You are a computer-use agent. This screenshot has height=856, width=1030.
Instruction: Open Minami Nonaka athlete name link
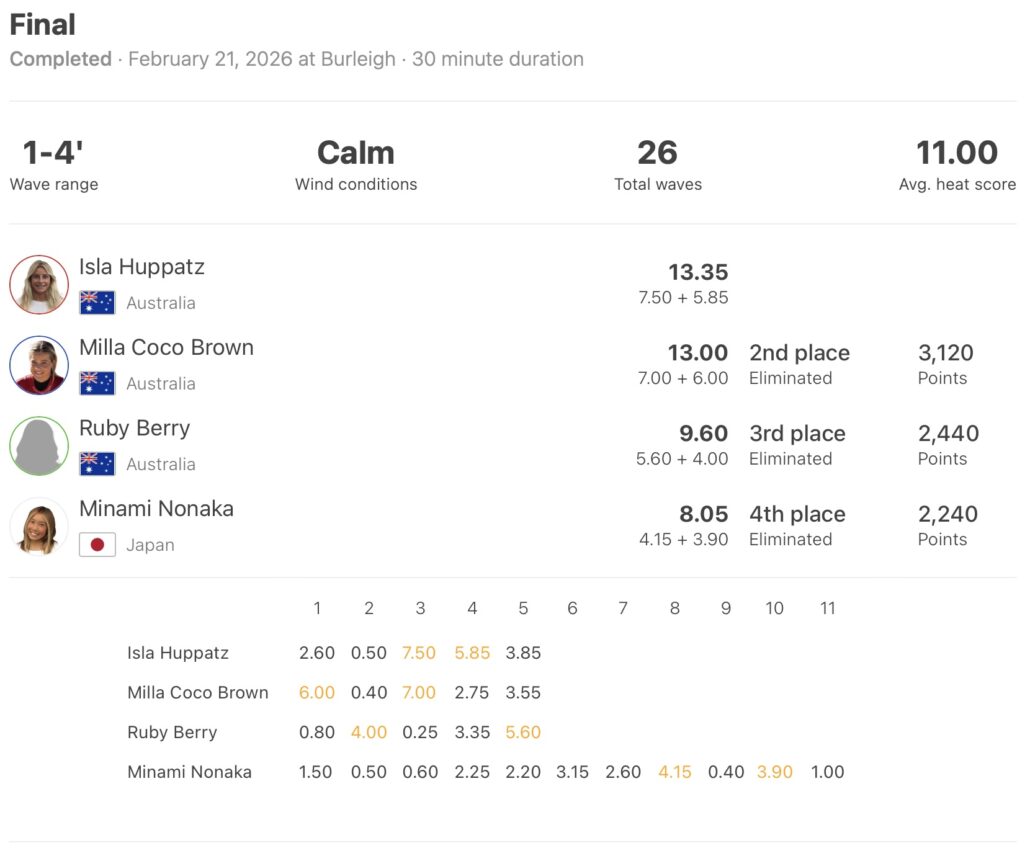(156, 509)
